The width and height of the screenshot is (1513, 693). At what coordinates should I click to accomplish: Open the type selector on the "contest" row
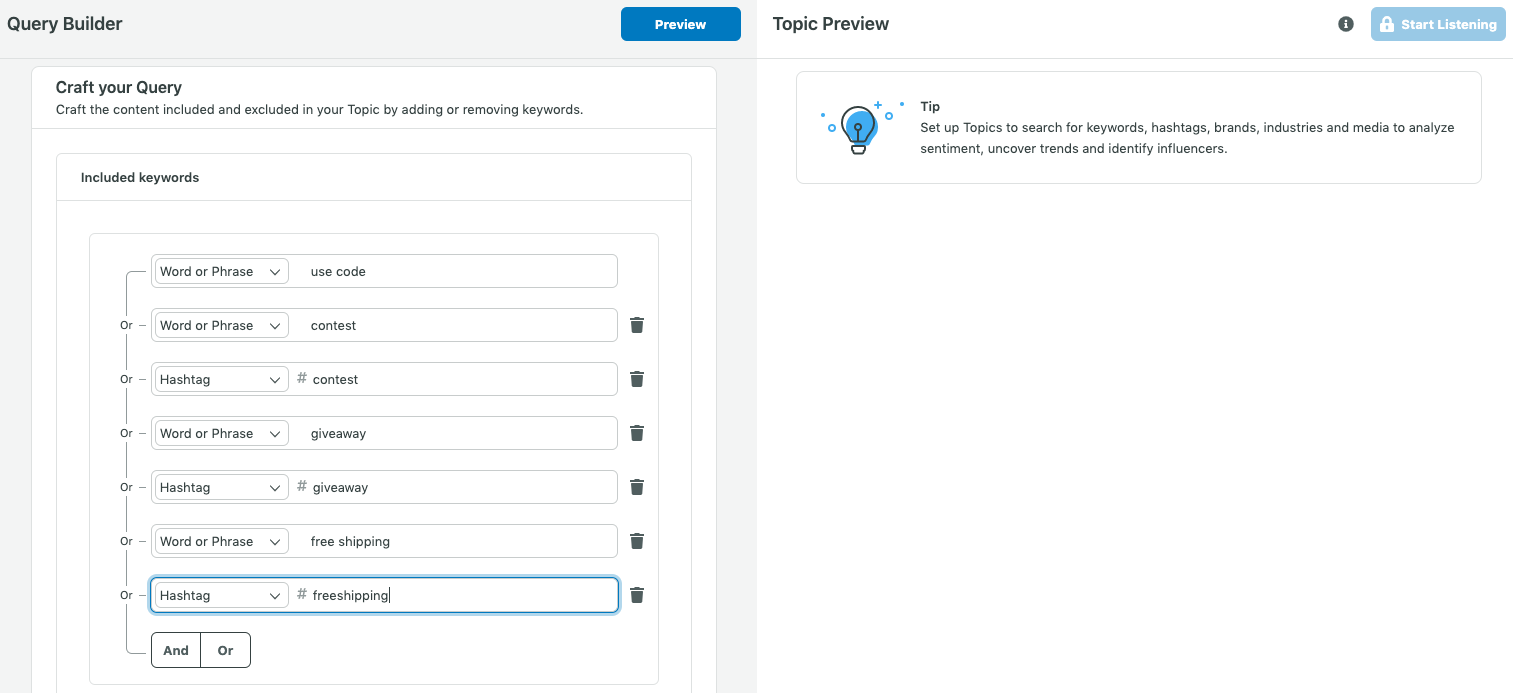click(220, 325)
